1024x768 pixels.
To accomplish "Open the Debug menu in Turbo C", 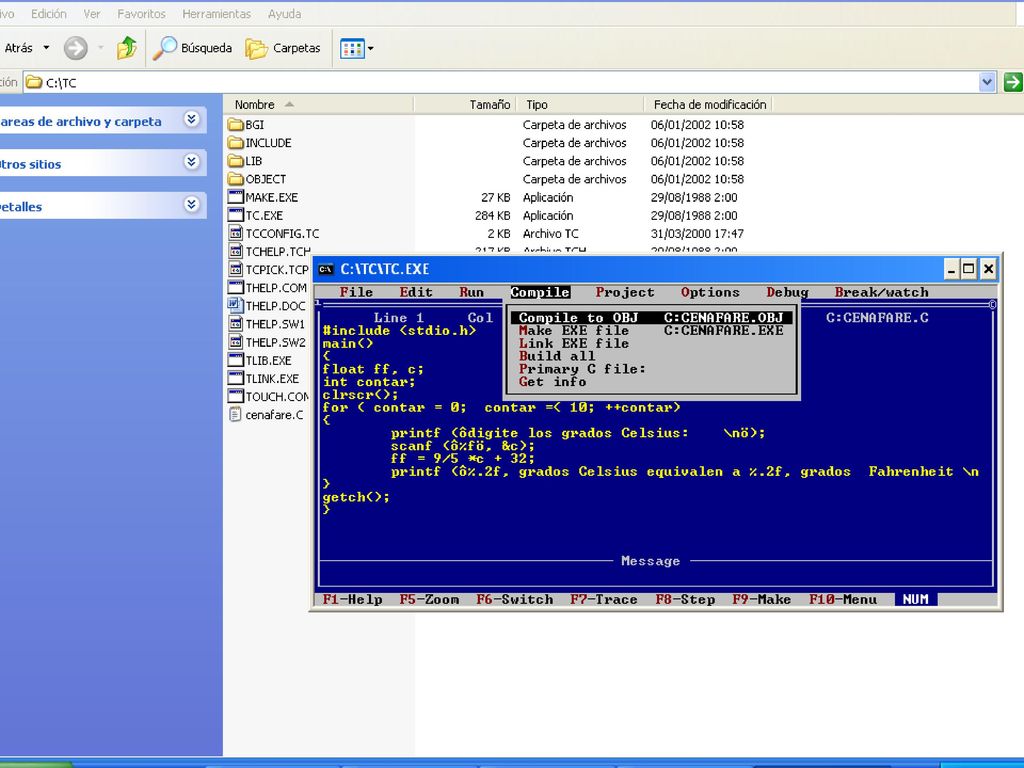I will (788, 293).
